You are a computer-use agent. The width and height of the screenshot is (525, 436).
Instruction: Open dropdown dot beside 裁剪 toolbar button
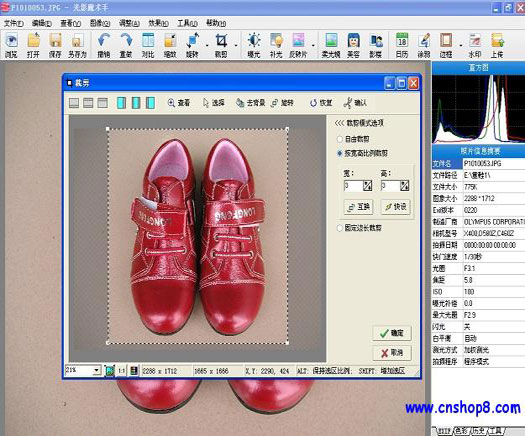click(x=236, y=45)
